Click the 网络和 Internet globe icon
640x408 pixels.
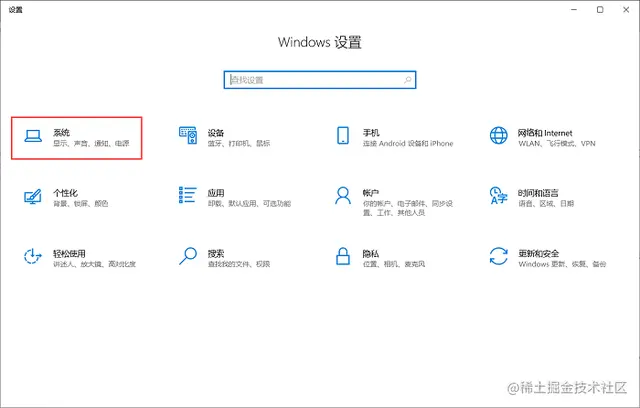point(498,135)
